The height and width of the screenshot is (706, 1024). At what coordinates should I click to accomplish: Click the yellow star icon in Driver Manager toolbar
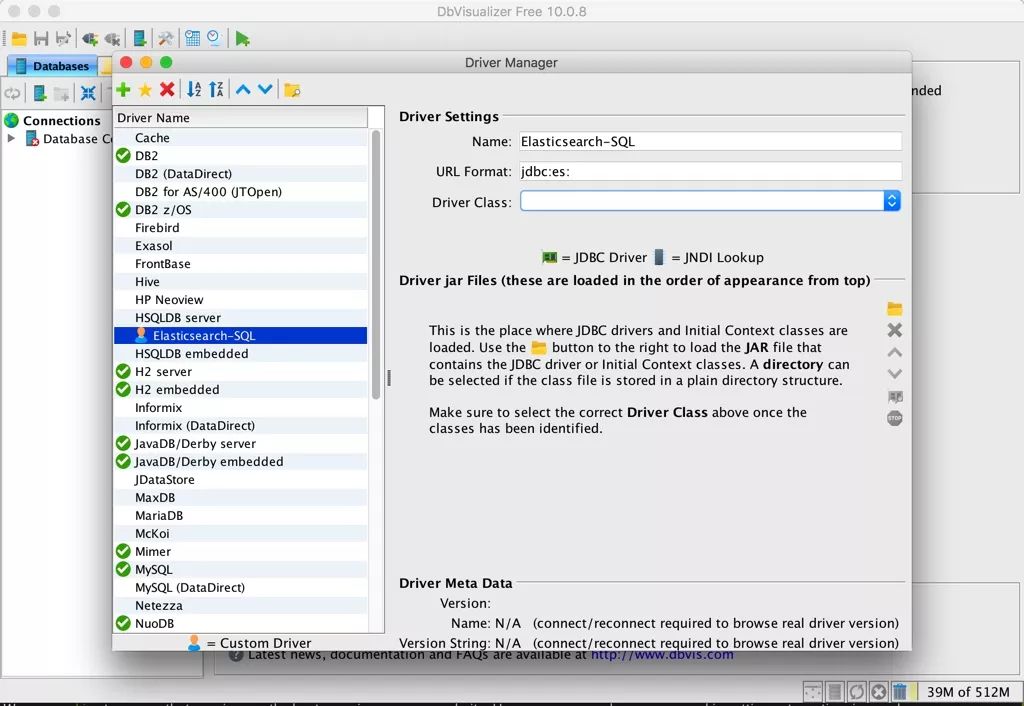[x=145, y=90]
